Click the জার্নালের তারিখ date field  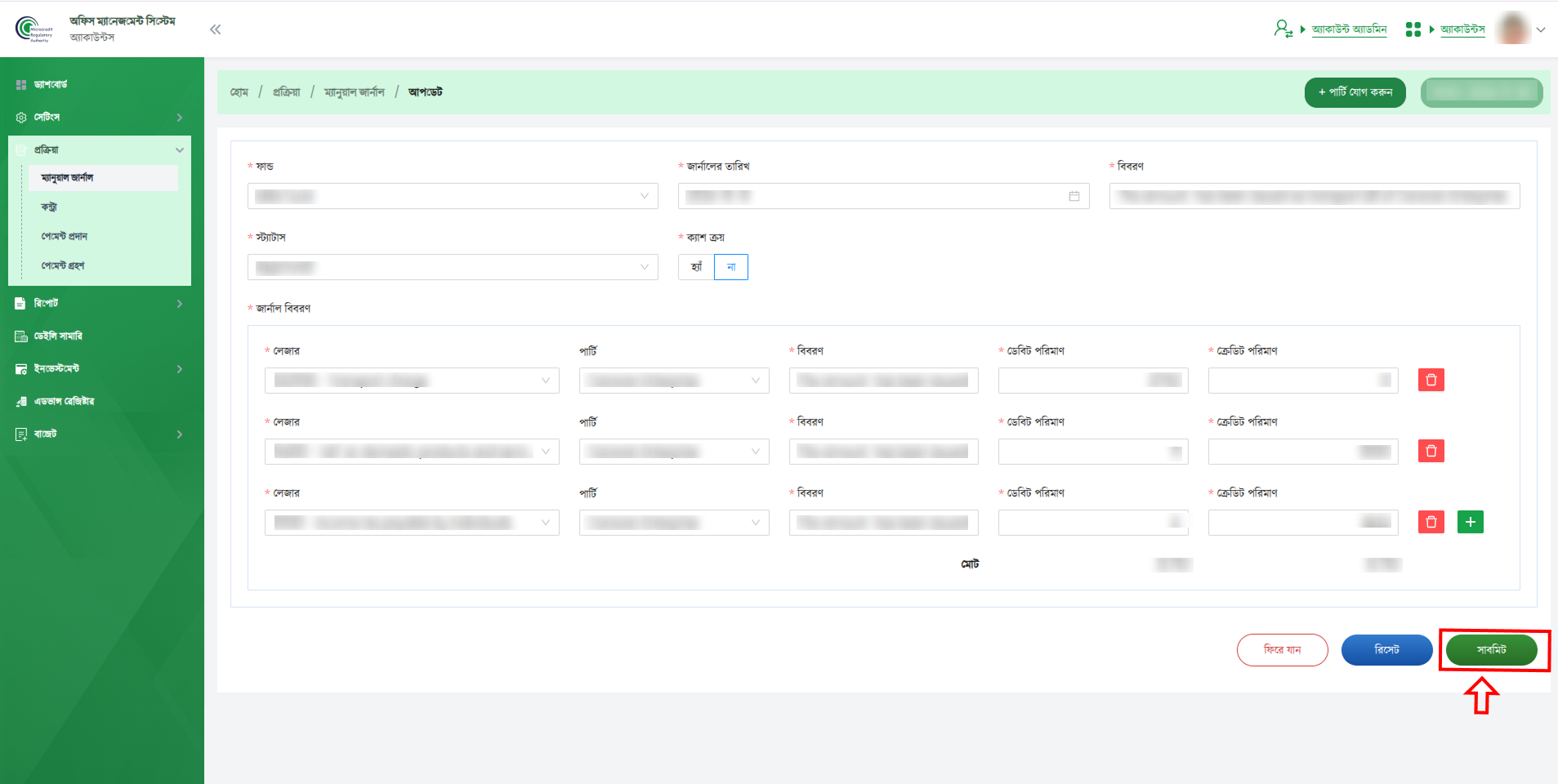click(x=883, y=196)
